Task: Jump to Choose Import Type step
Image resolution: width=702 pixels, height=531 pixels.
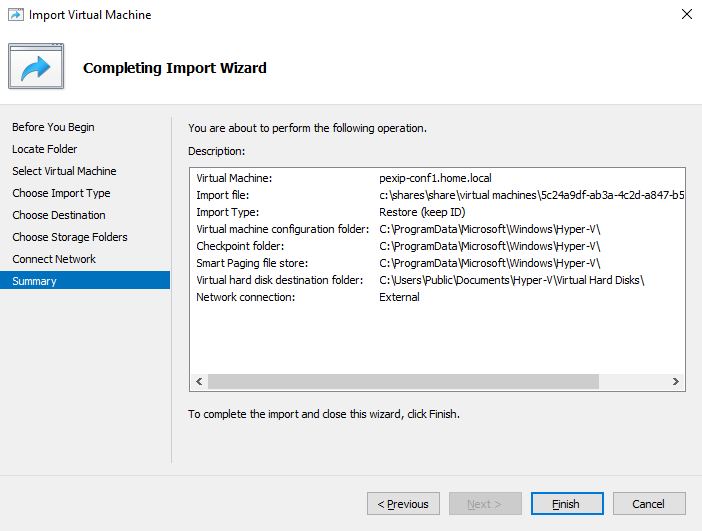Action: [x=61, y=193]
